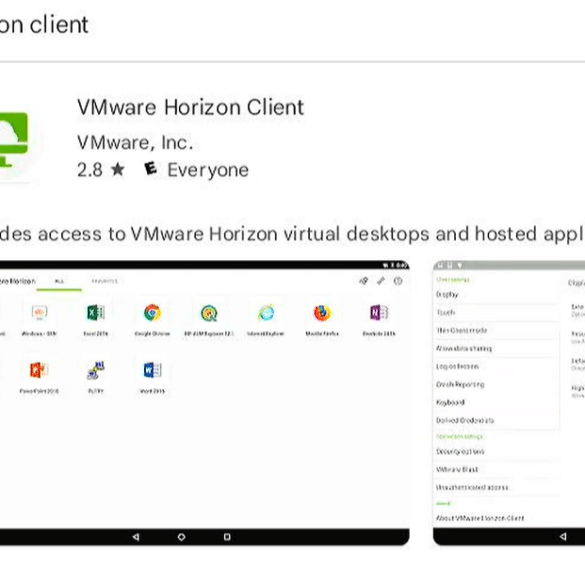
Task: Read the app description about virtual desktops
Action: 292,234
